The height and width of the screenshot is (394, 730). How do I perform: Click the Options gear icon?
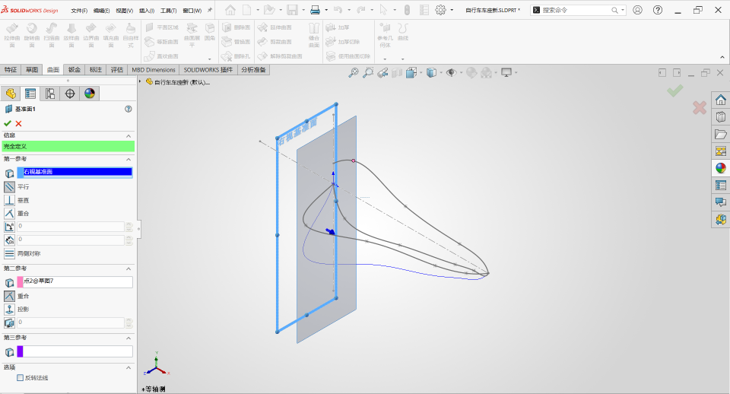click(440, 10)
